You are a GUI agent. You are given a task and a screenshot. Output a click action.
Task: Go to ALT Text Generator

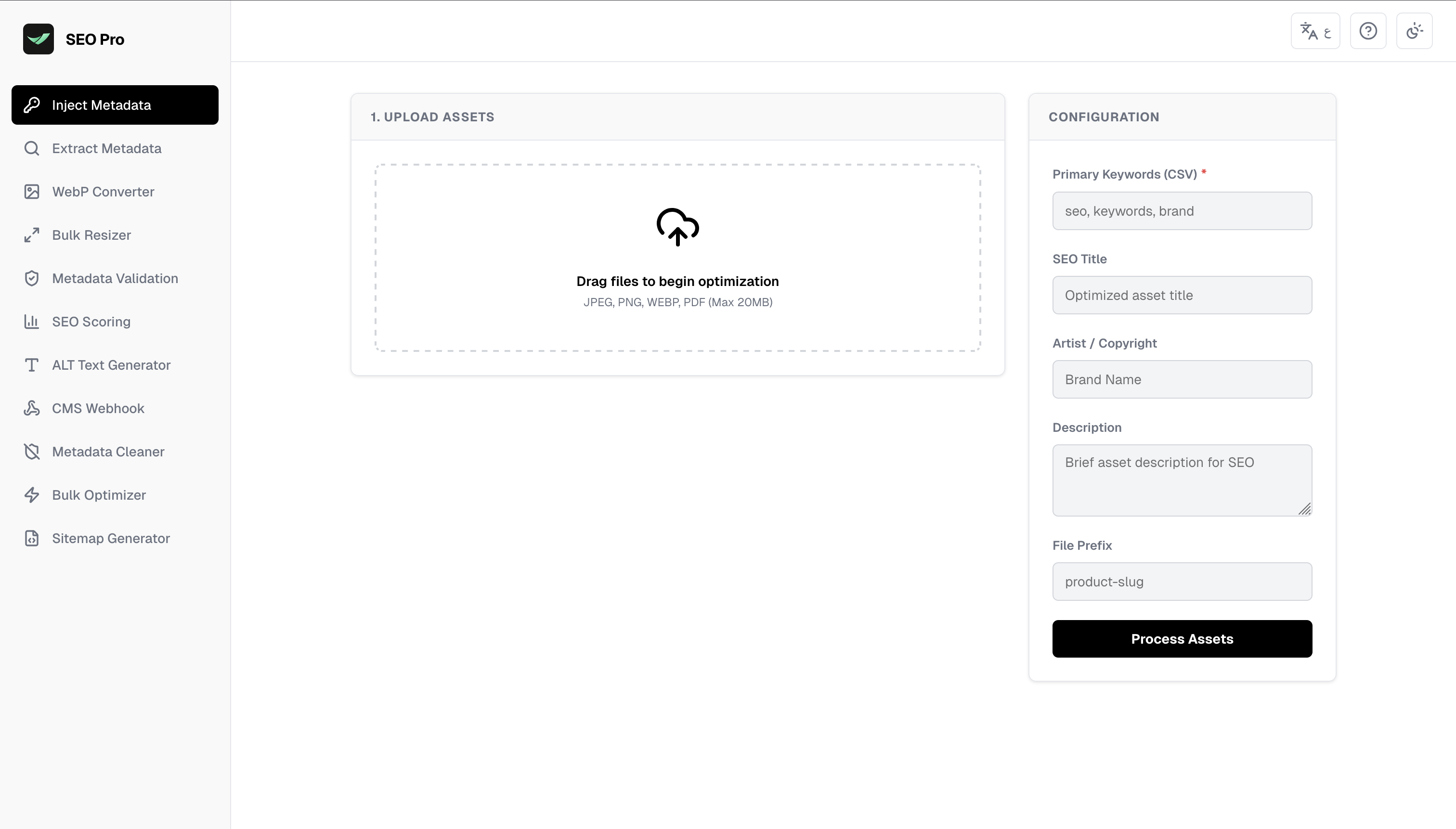point(111,365)
